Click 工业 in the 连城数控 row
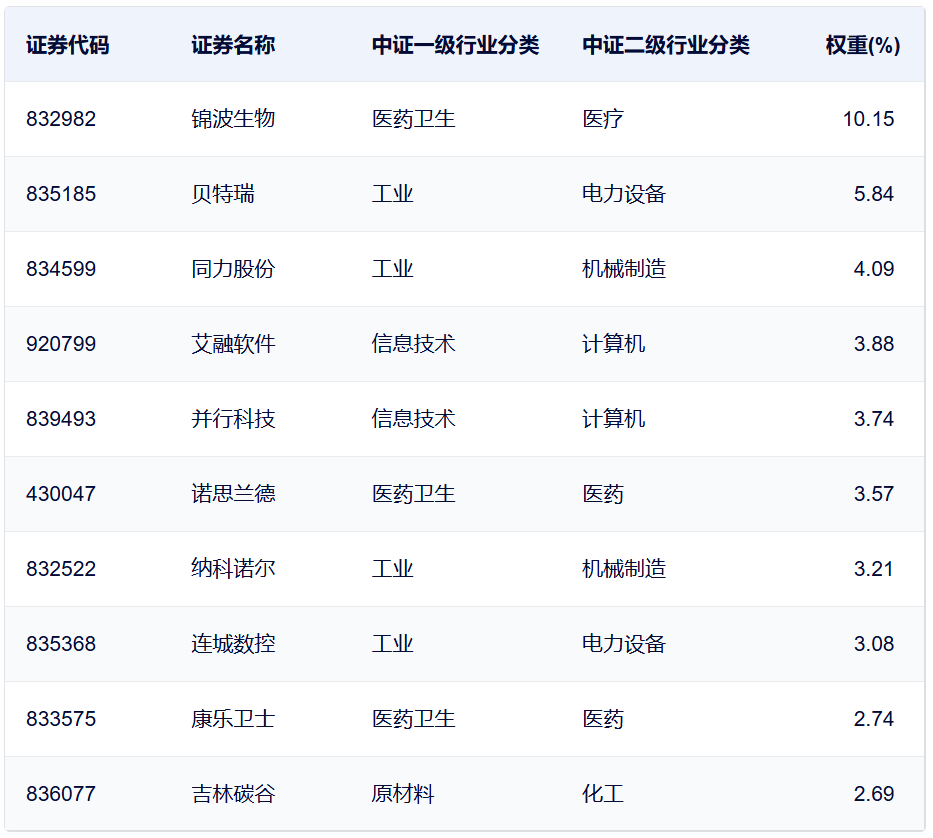 (392, 644)
